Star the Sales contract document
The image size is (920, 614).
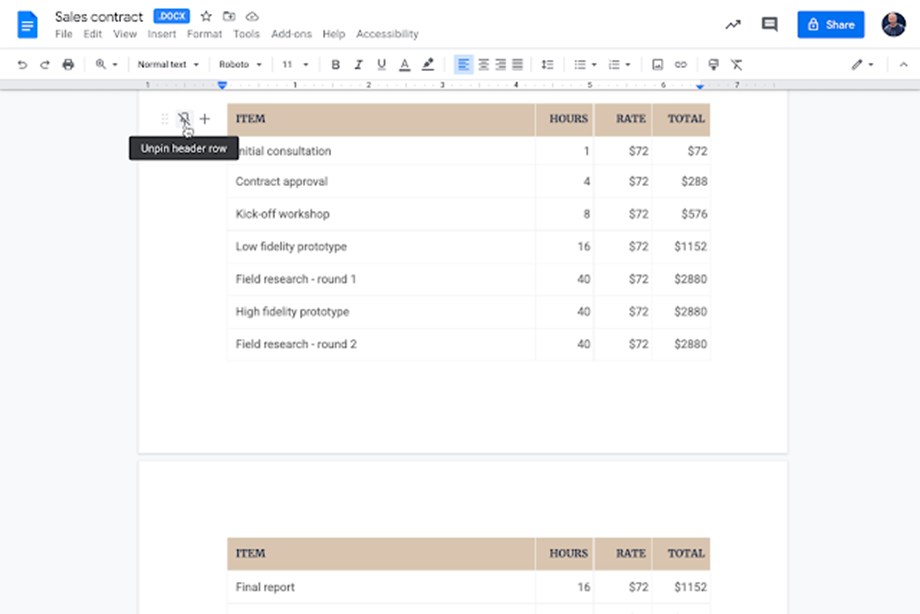[x=204, y=15]
